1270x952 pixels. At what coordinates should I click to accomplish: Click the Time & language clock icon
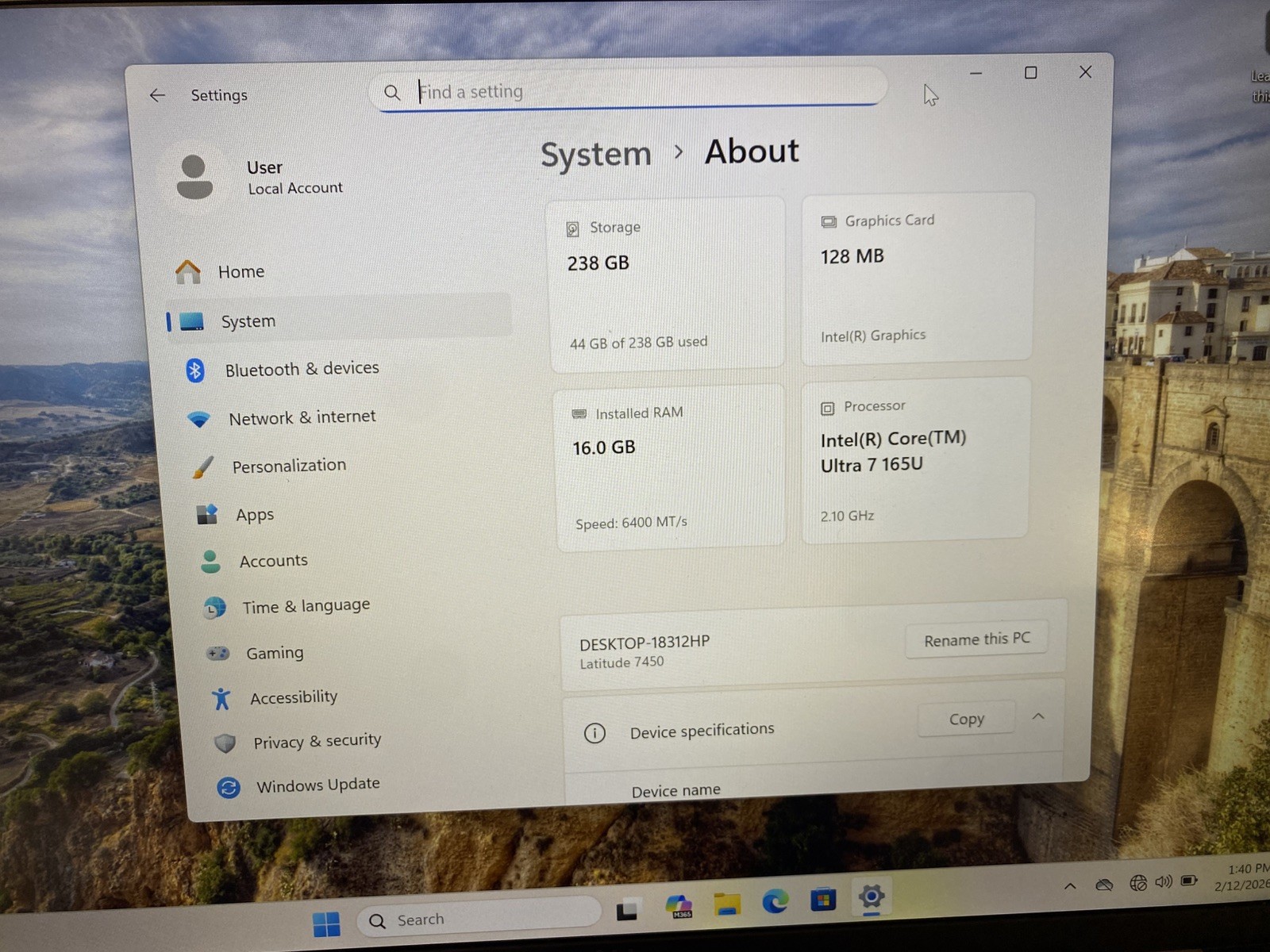tap(214, 608)
